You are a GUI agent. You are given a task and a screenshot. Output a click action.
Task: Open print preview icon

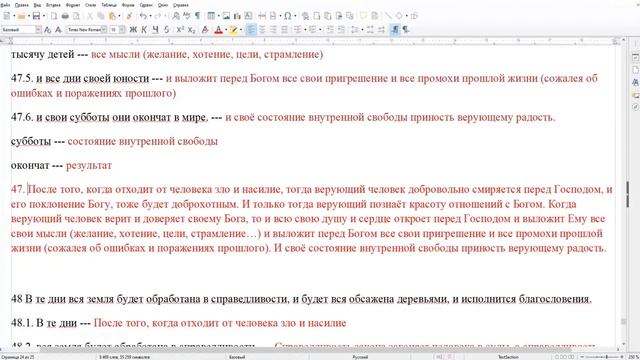(x=76, y=16)
